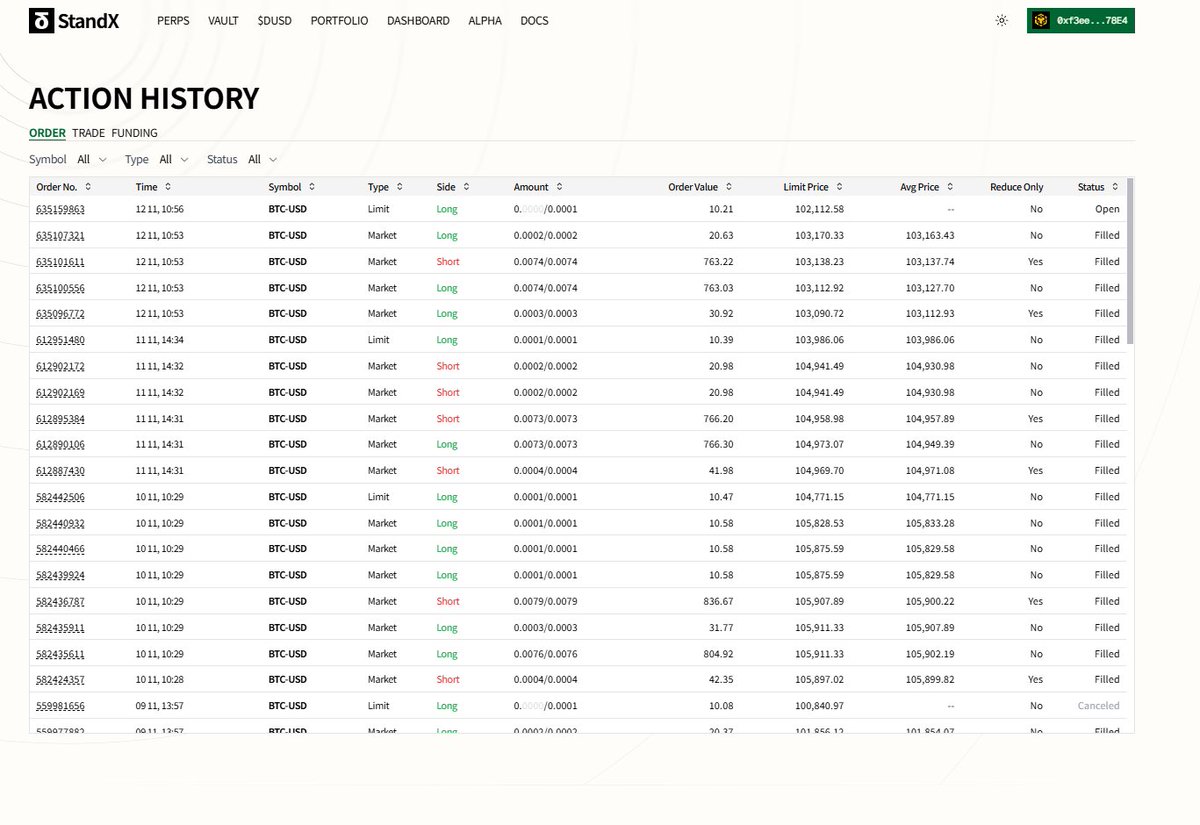1200x825 pixels.
Task: Open the DASHBOARD navigation item
Action: point(418,21)
